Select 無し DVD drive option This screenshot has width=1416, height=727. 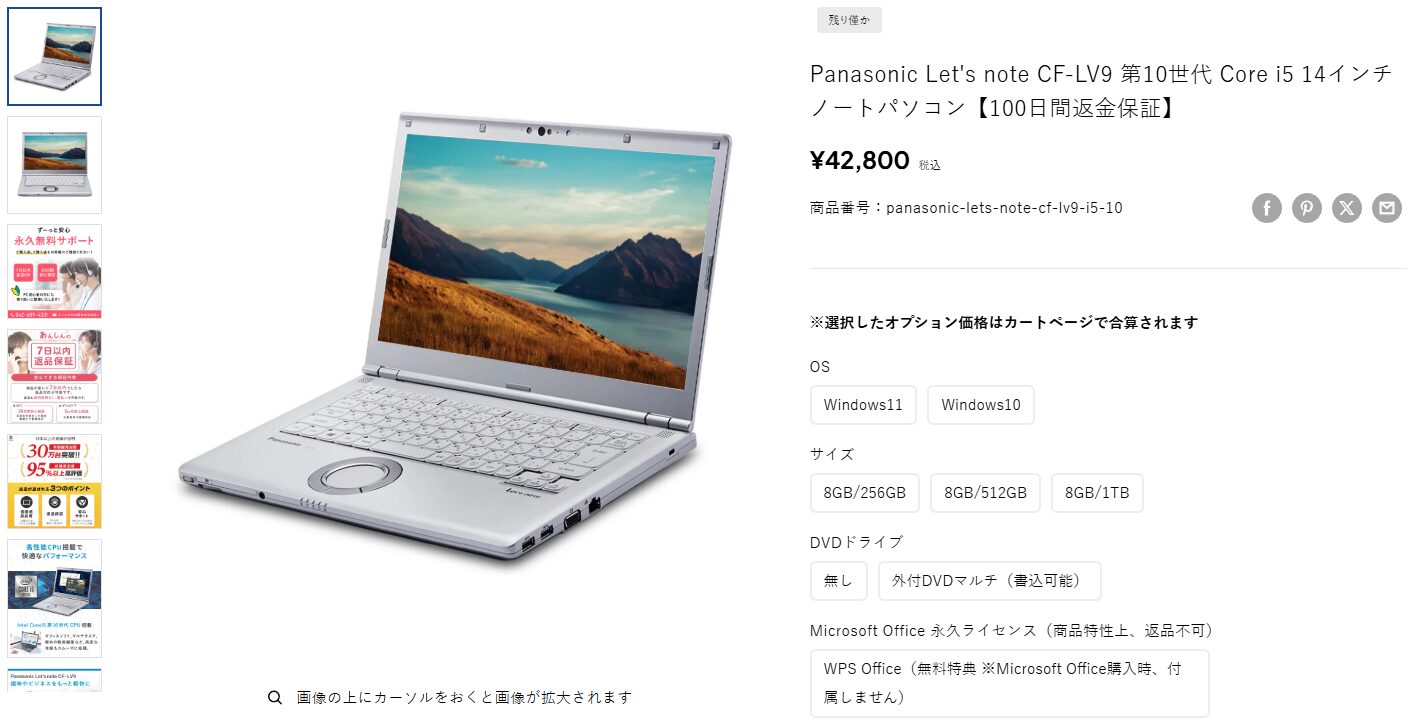[x=839, y=581]
